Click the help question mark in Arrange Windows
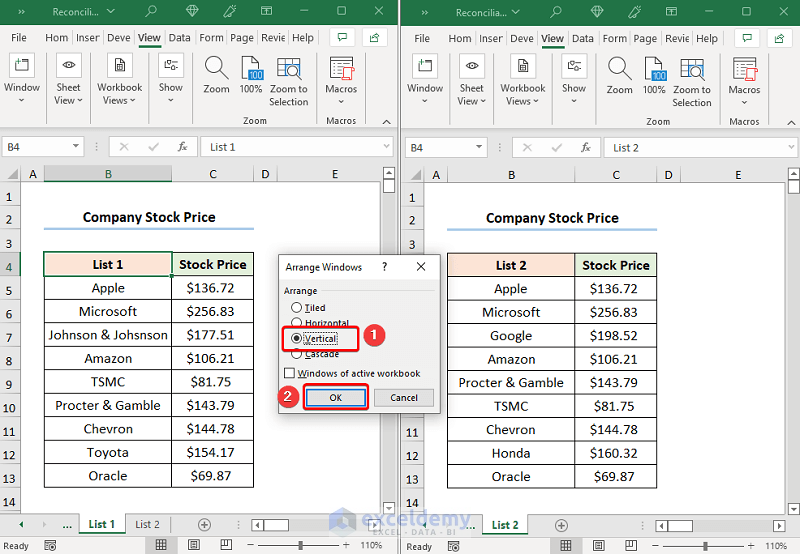Image resolution: width=800 pixels, height=554 pixels. coord(384,267)
